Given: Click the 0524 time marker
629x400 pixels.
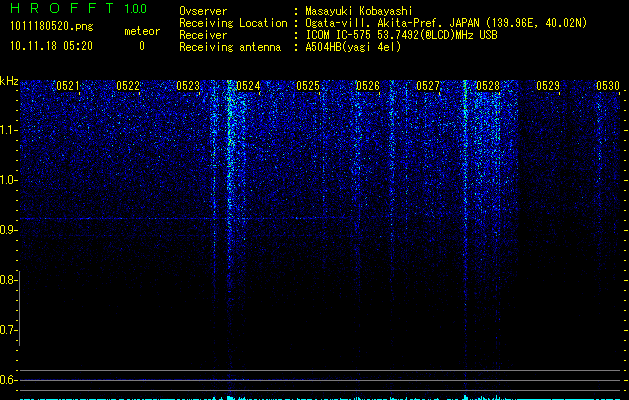Looking at the screenshot, I should 248,85.
